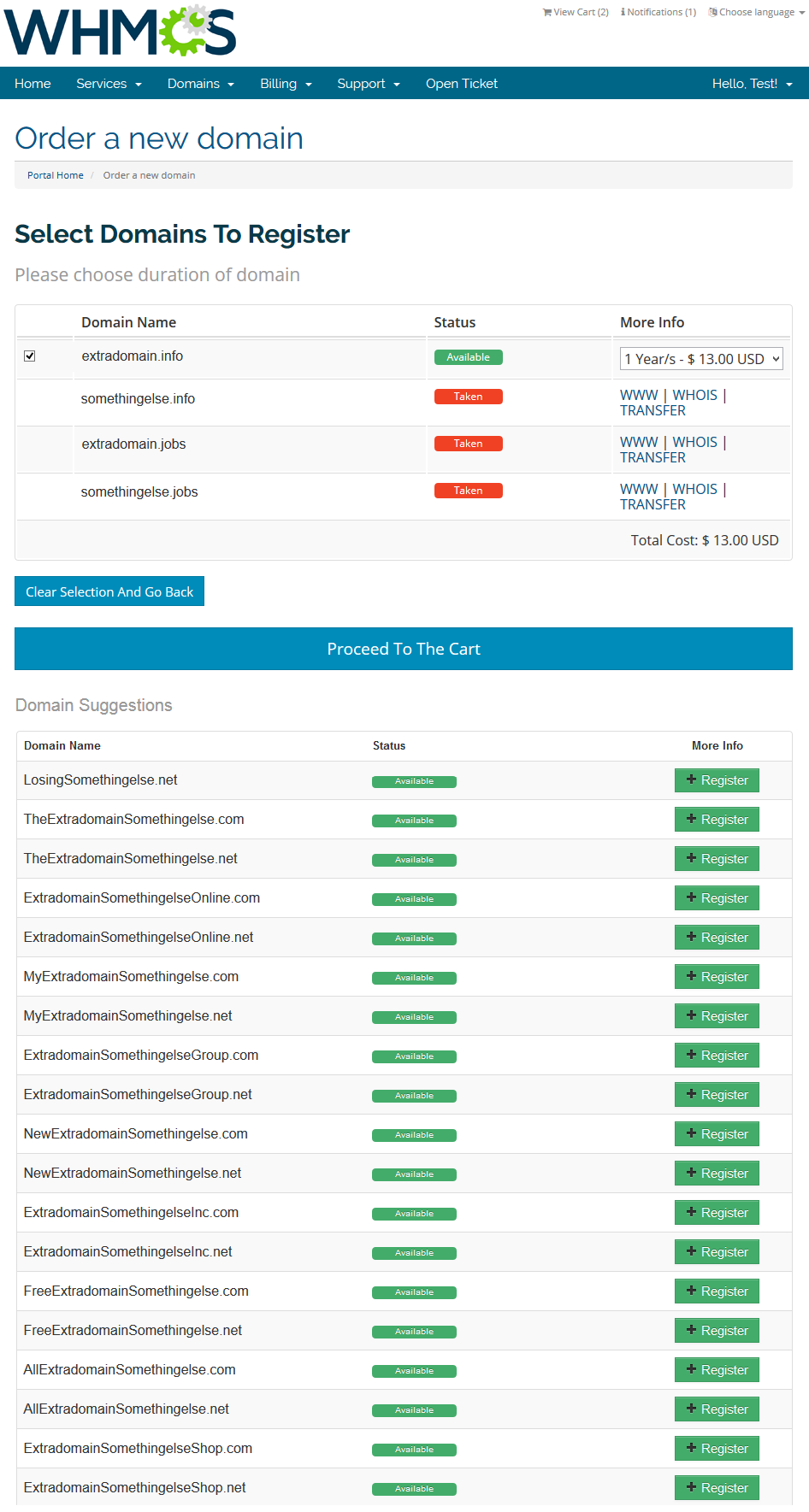Open the Notifications info icon
Image resolution: width=809 pixels, height=1512 pixels.
click(623, 12)
